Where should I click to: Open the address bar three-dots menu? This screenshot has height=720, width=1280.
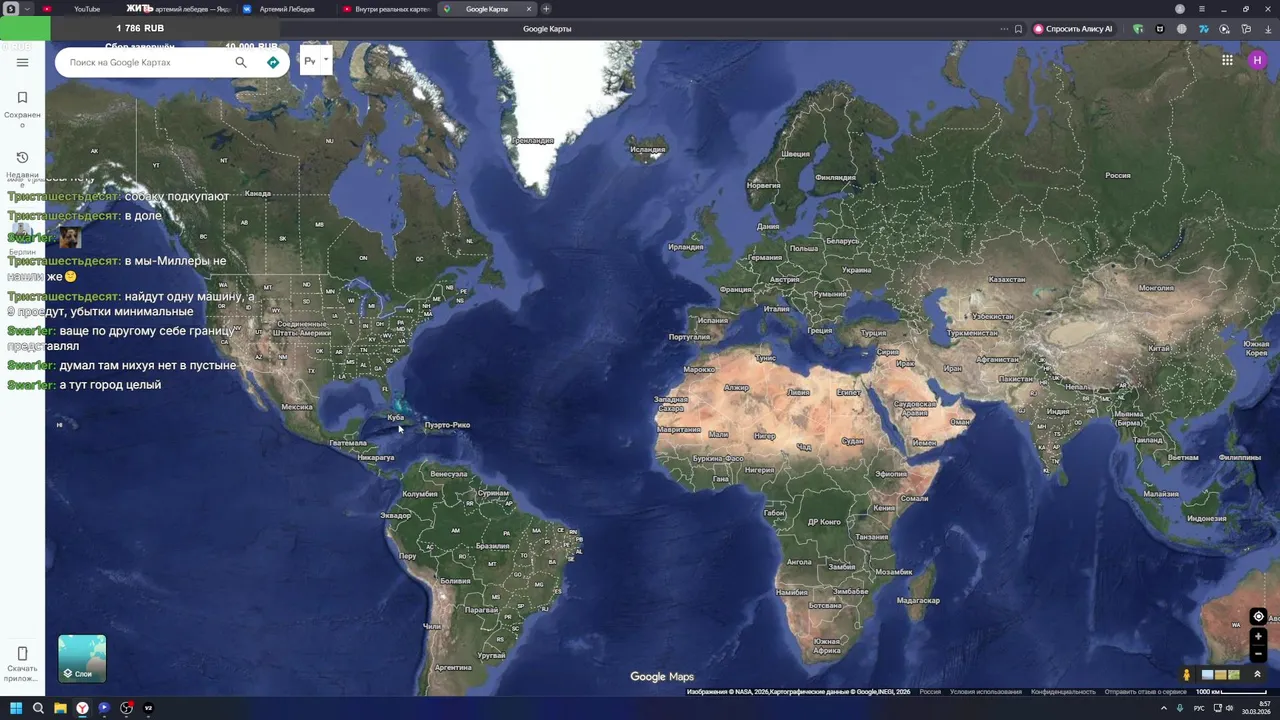click(1003, 29)
